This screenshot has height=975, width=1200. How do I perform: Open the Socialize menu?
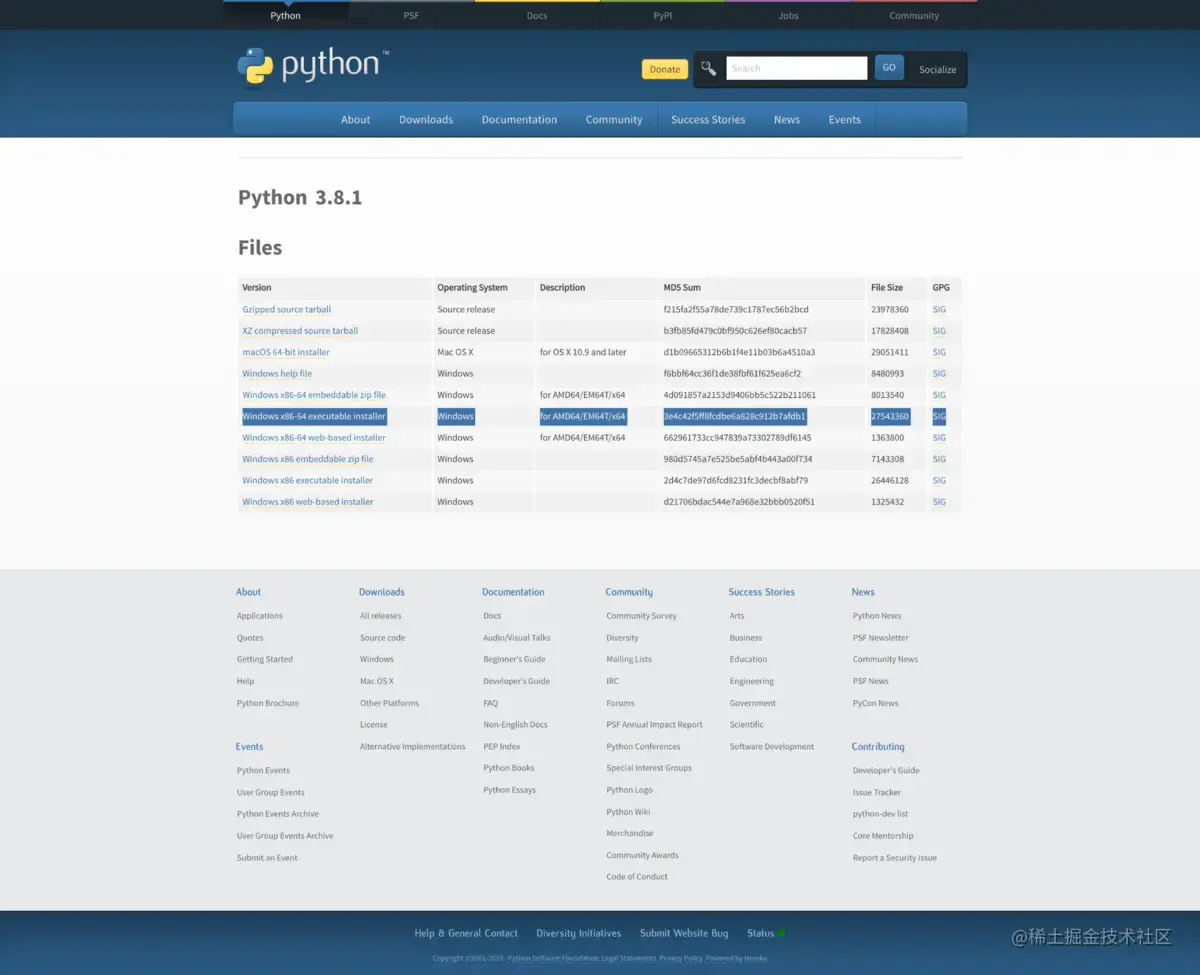tap(937, 70)
